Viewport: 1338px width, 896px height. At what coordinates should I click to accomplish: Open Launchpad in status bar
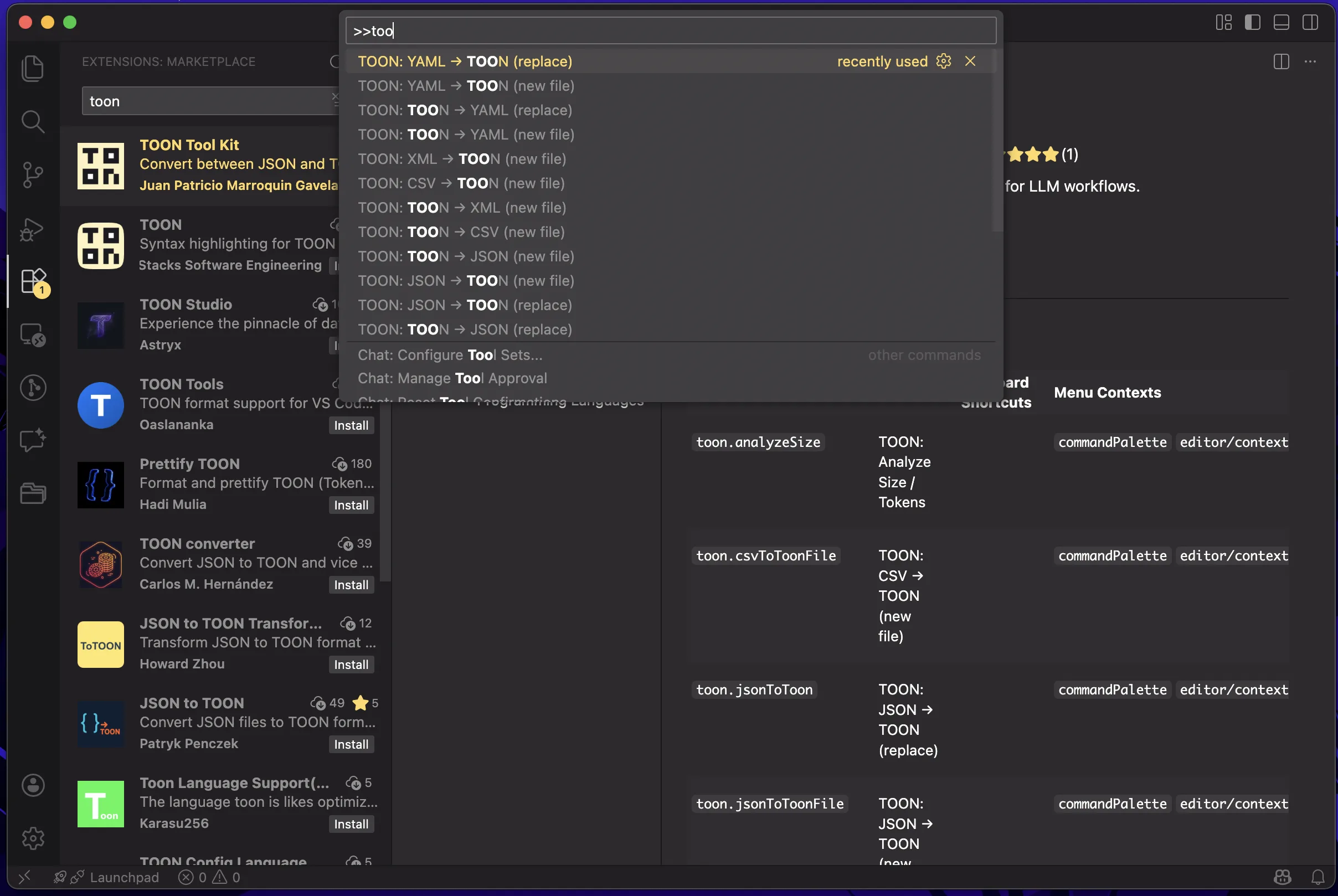pyautogui.click(x=105, y=877)
